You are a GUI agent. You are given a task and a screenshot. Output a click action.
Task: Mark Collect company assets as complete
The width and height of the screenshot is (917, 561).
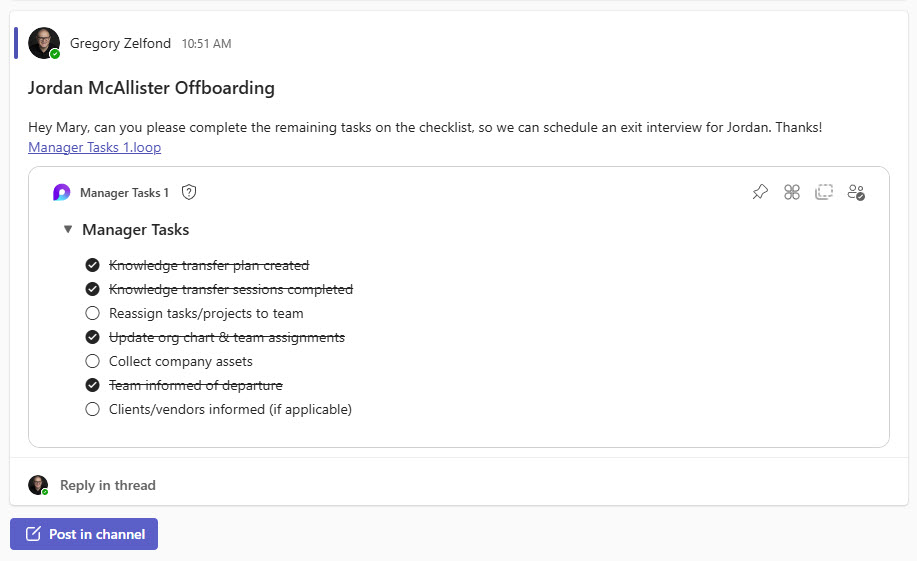pos(93,361)
